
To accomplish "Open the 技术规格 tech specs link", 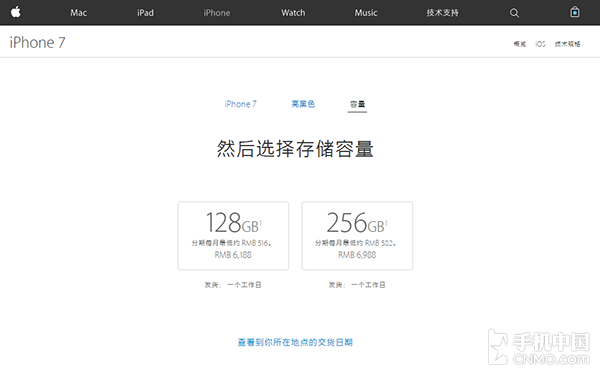I will (567, 44).
